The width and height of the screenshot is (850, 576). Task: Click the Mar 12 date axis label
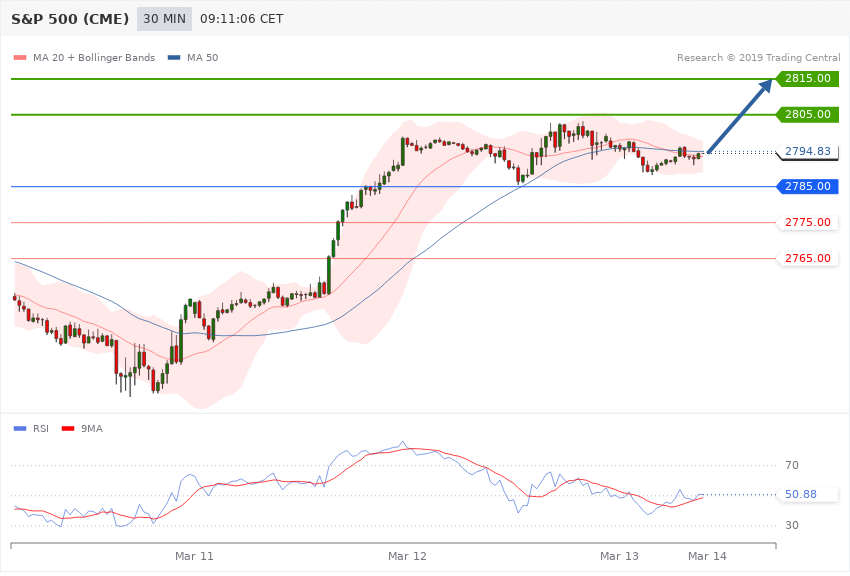[x=407, y=556]
